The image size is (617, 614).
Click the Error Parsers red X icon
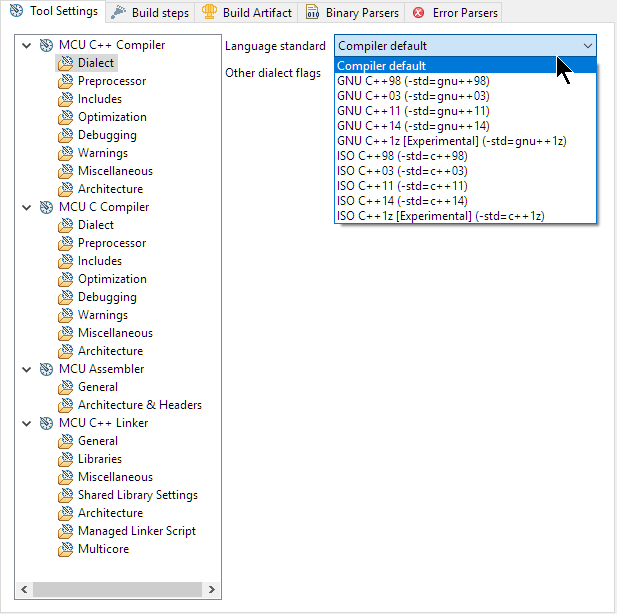pos(419,13)
